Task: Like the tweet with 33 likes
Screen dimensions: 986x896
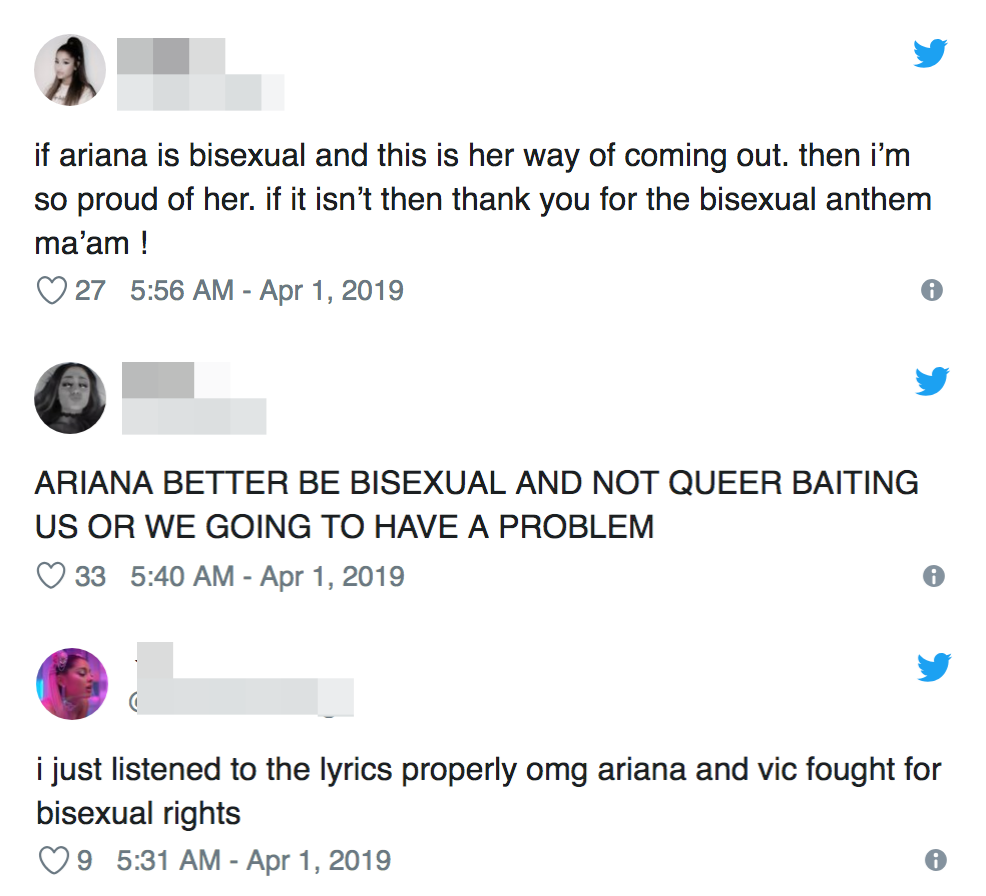Action: pos(52,576)
